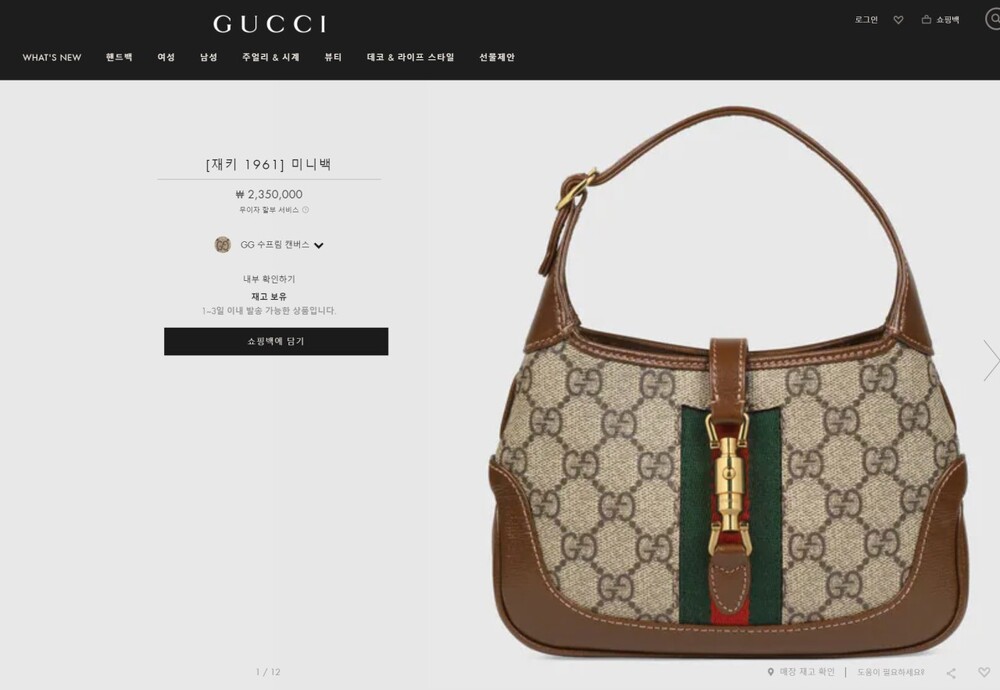Open the wishlist heart icon in header
The image size is (1000, 690).
click(898, 20)
